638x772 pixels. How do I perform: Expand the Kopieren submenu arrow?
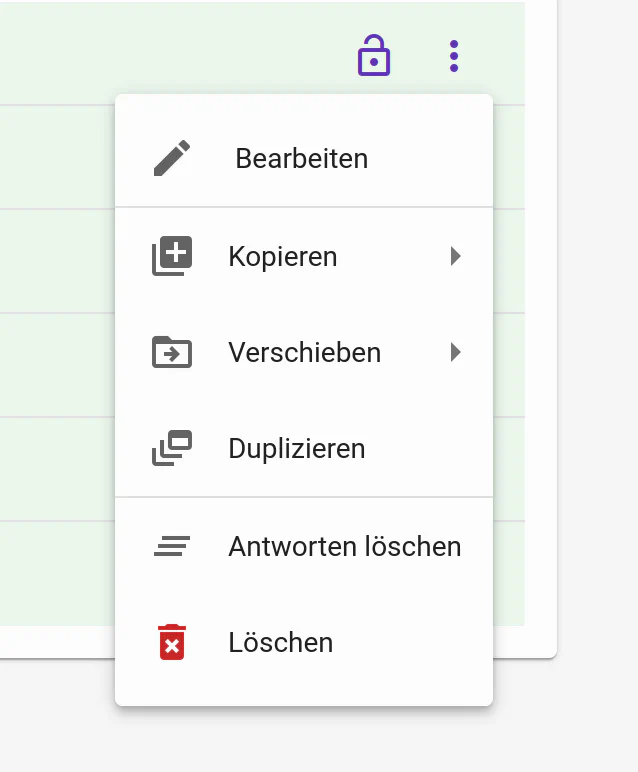tap(456, 256)
